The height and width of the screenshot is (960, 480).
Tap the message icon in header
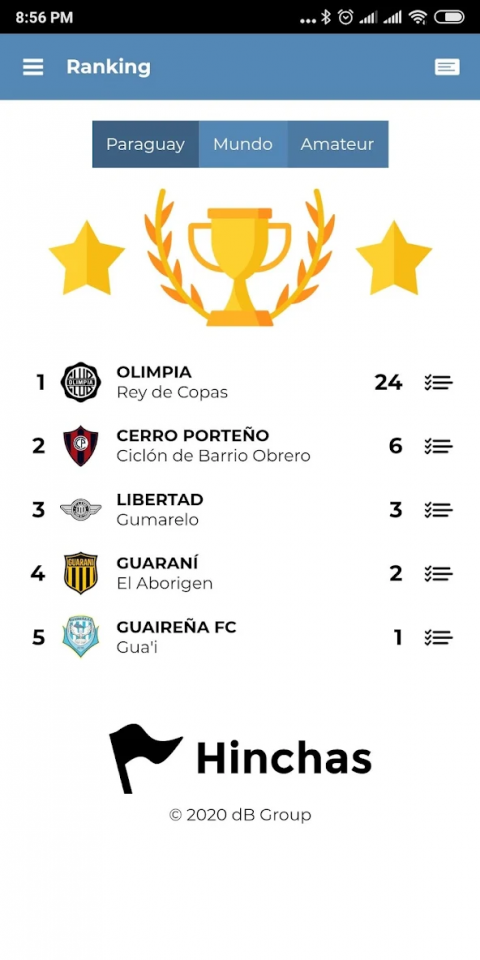(447, 67)
